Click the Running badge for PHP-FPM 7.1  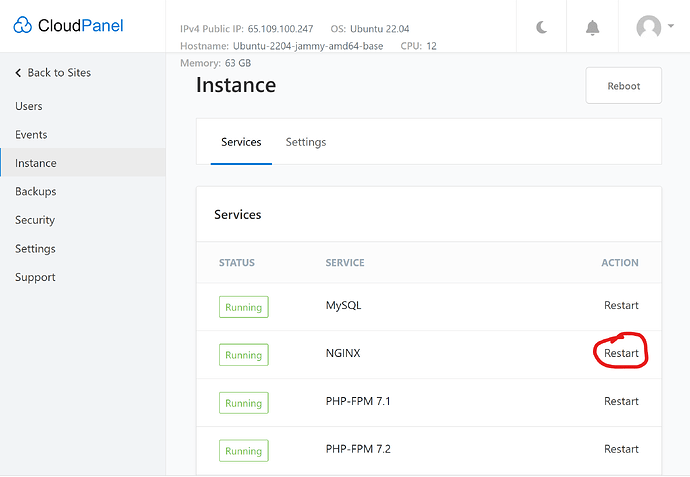244,403
